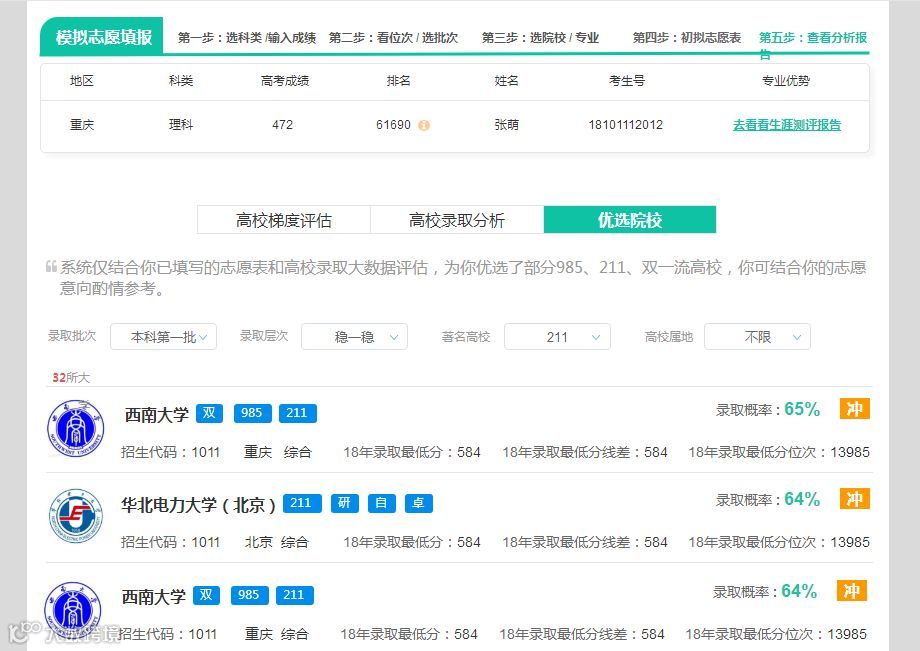Click the 卓 badge next to 华北电力大学（北京）
920x651 pixels.
tap(418, 503)
